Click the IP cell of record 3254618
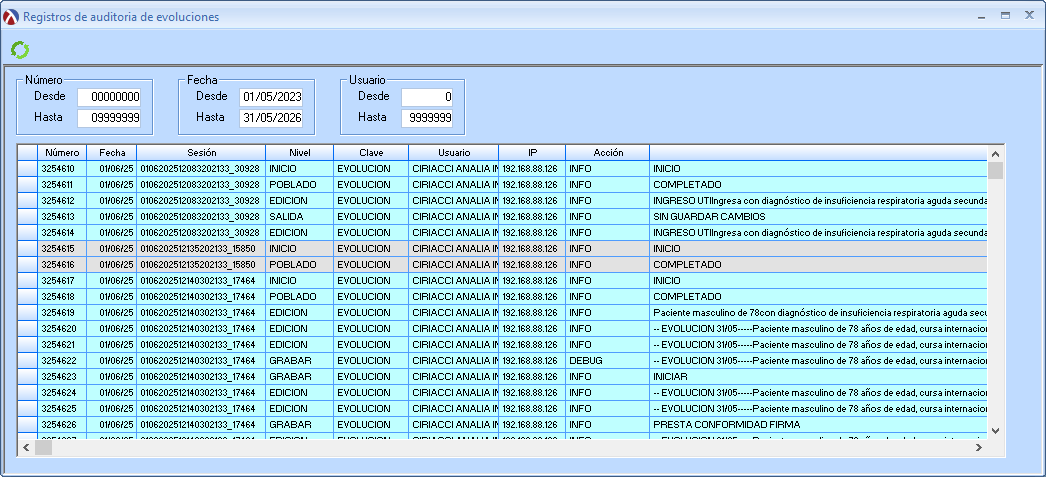Viewport: 1046px width, 477px height. (x=532, y=297)
